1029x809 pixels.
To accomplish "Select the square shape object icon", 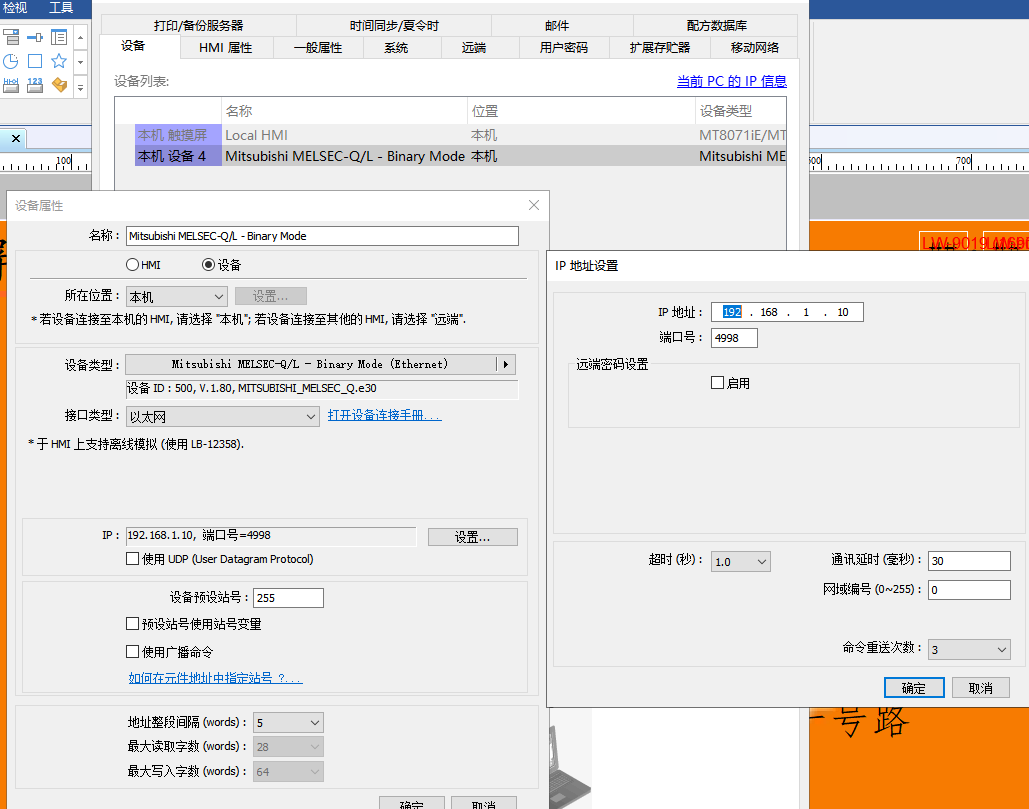I will [35, 62].
